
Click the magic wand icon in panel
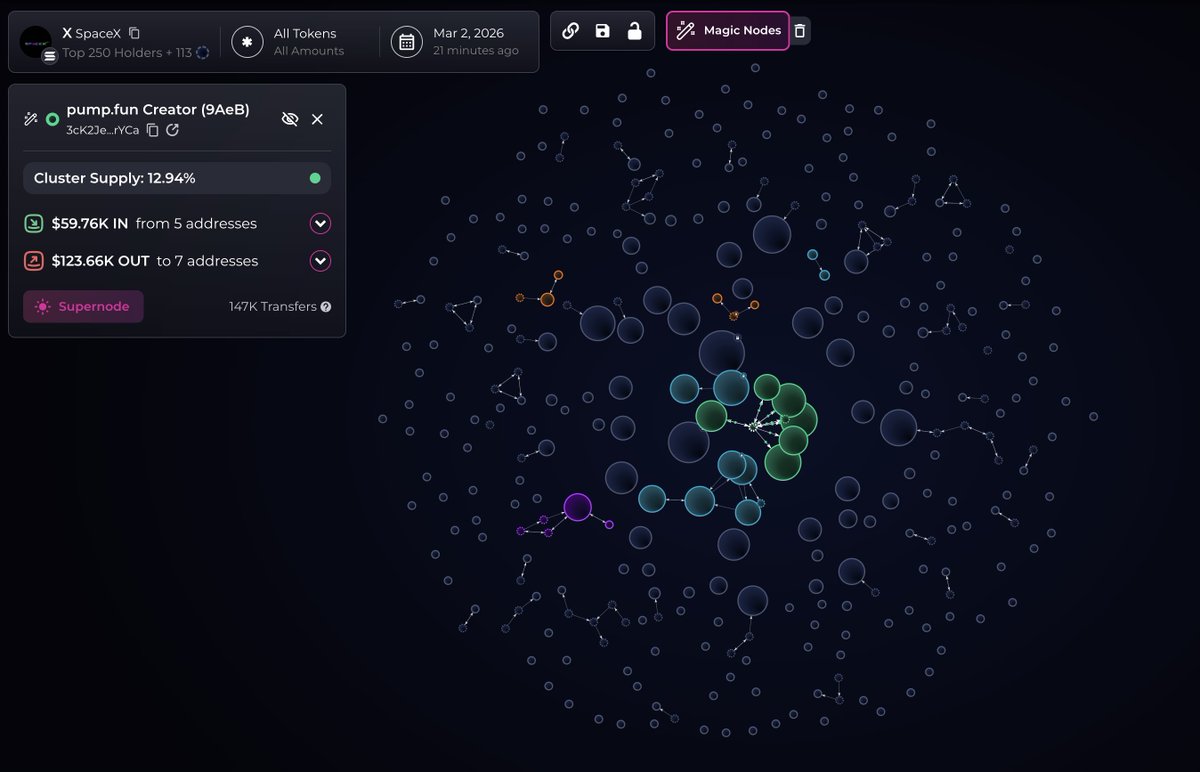(31, 119)
